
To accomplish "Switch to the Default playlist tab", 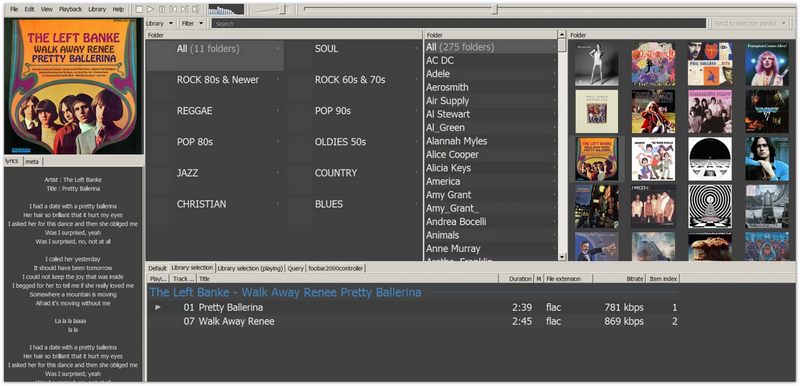I will pos(158,268).
